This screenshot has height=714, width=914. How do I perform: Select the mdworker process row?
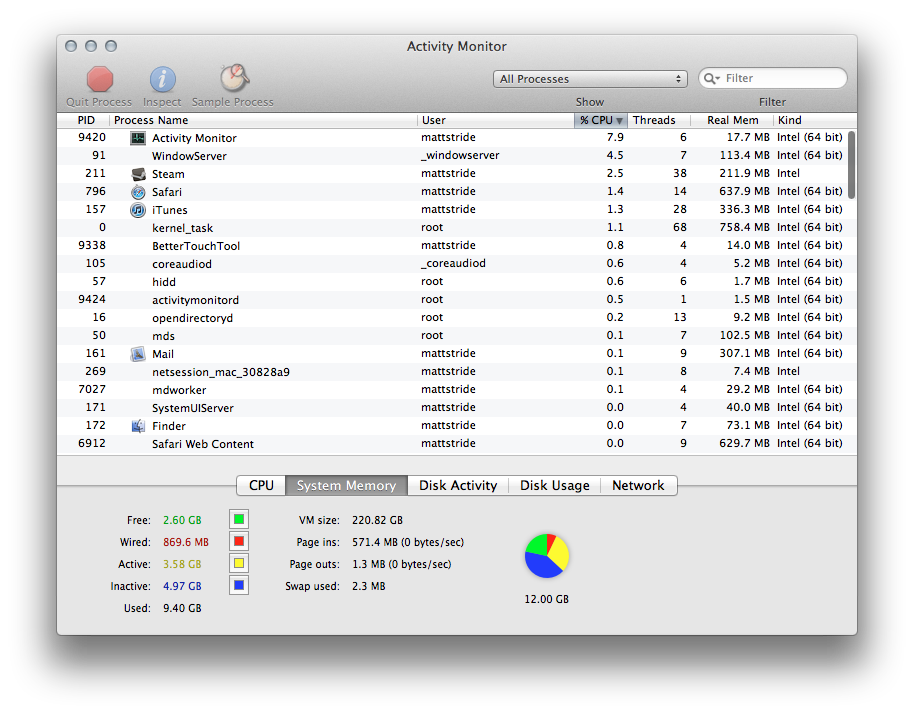click(x=452, y=390)
